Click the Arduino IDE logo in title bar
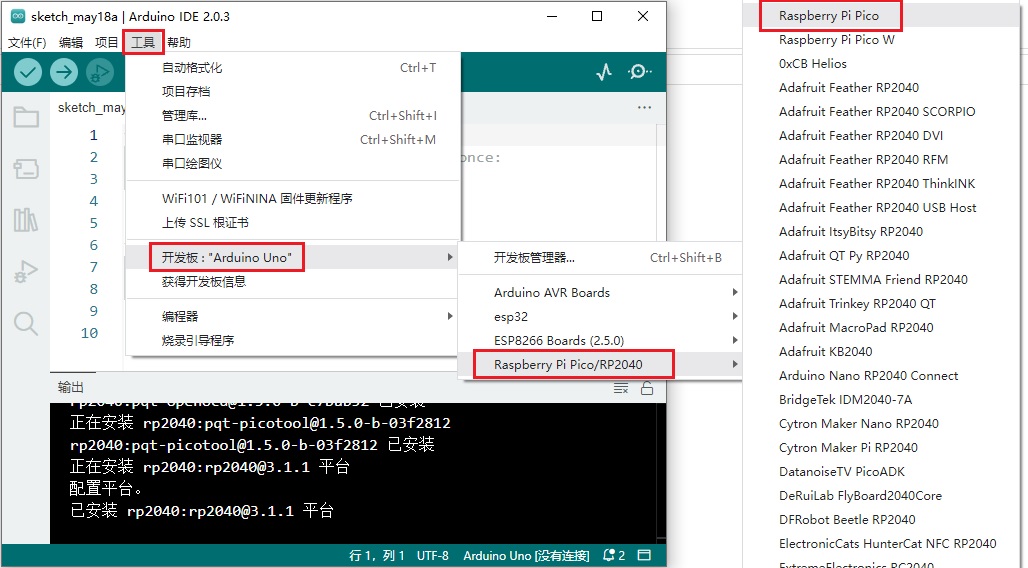The width and height of the screenshot is (1028, 568). click(18, 16)
